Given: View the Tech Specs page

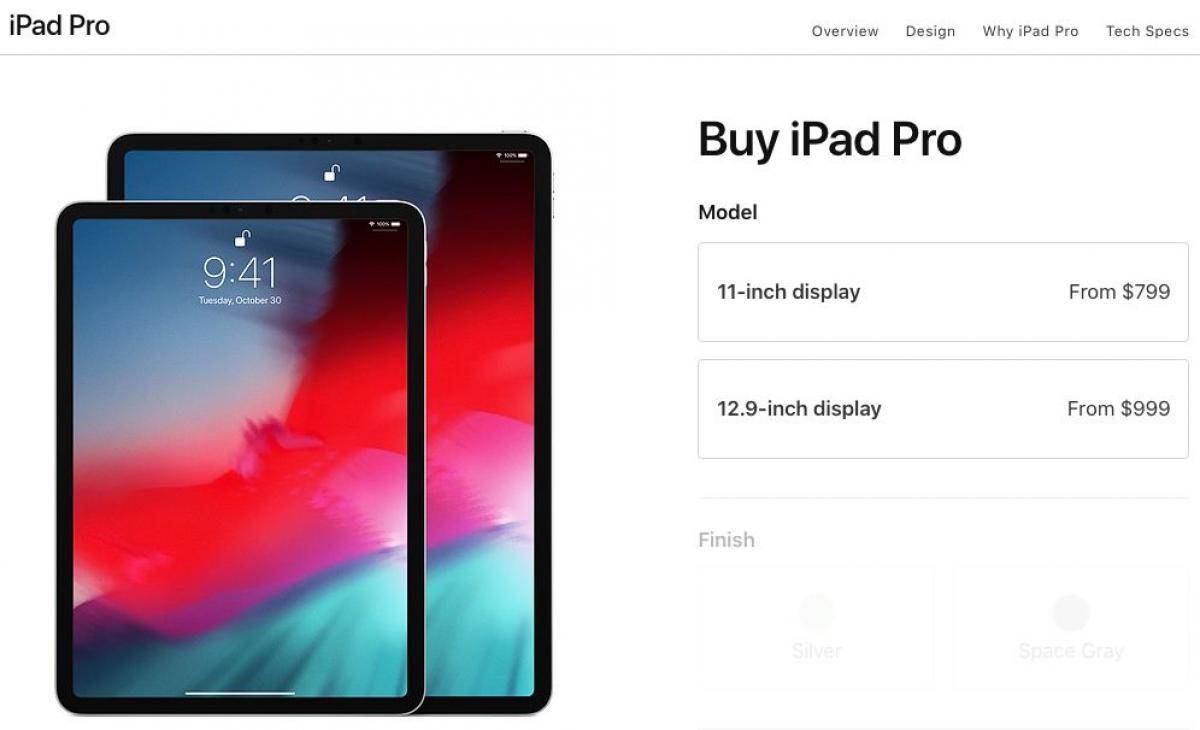Looking at the screenshot, I should (x=1147, y=31).
